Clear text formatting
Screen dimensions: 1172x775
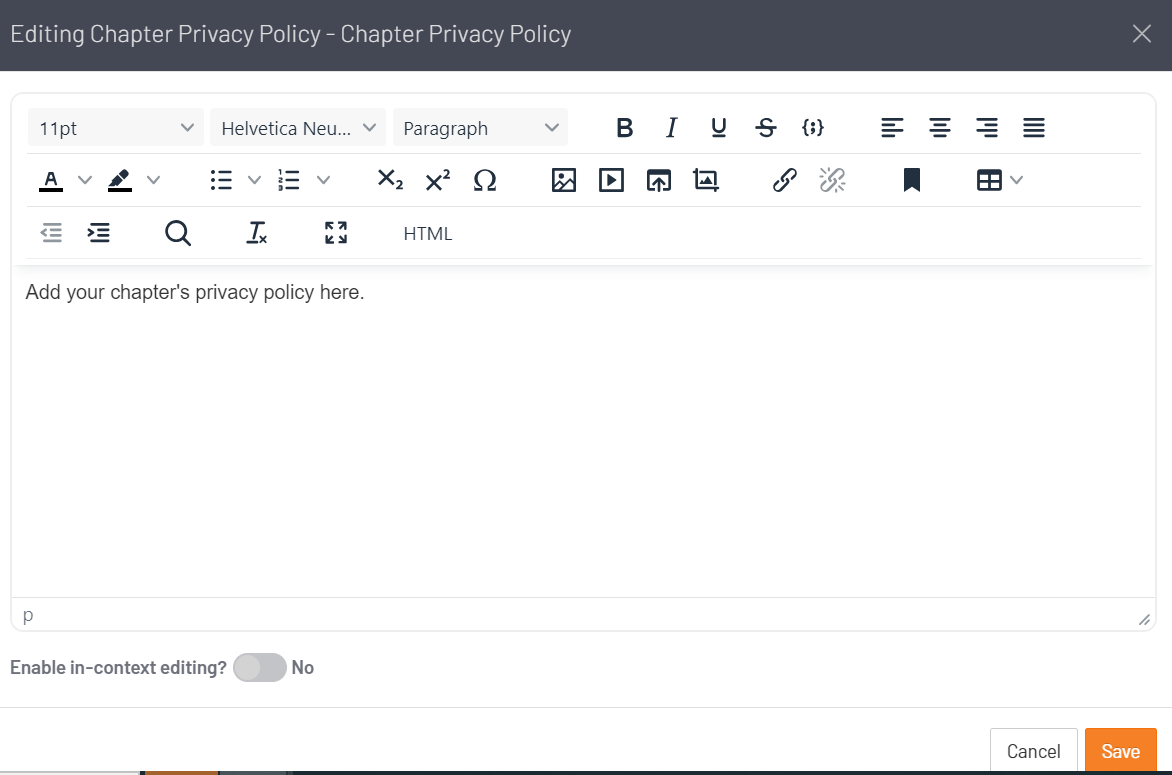click(256, 233)
